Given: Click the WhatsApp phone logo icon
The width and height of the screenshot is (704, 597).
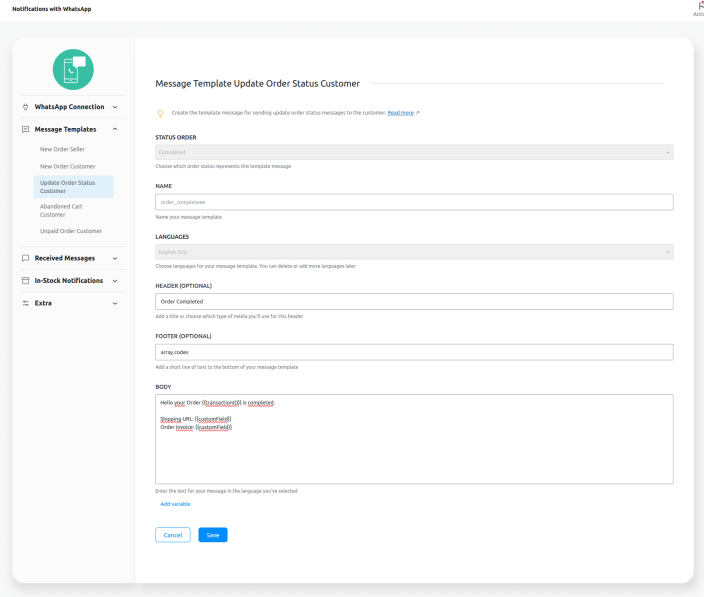Looking at the screenshot, I should click(73, 69).
